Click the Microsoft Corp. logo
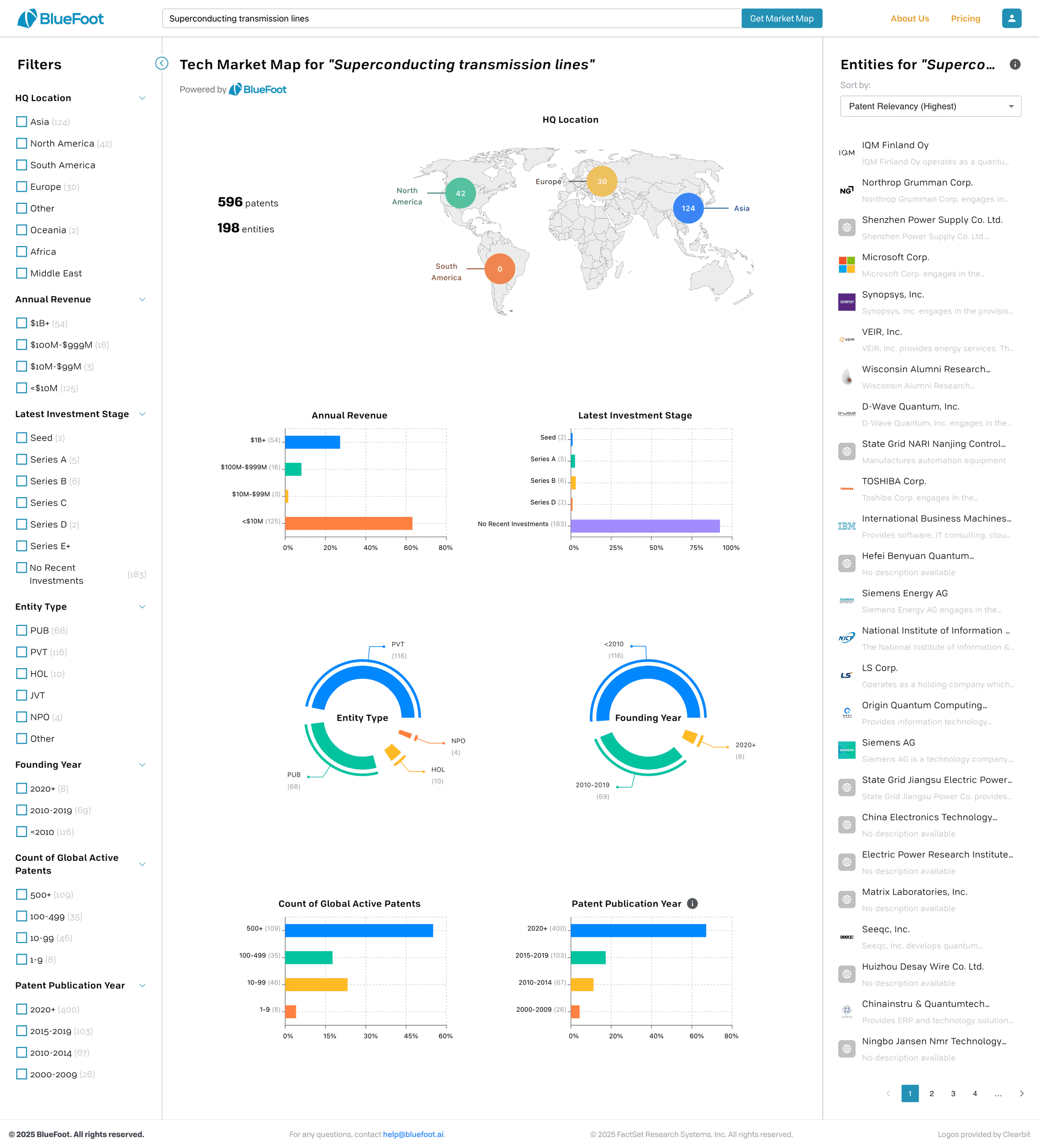 point(846,265)
